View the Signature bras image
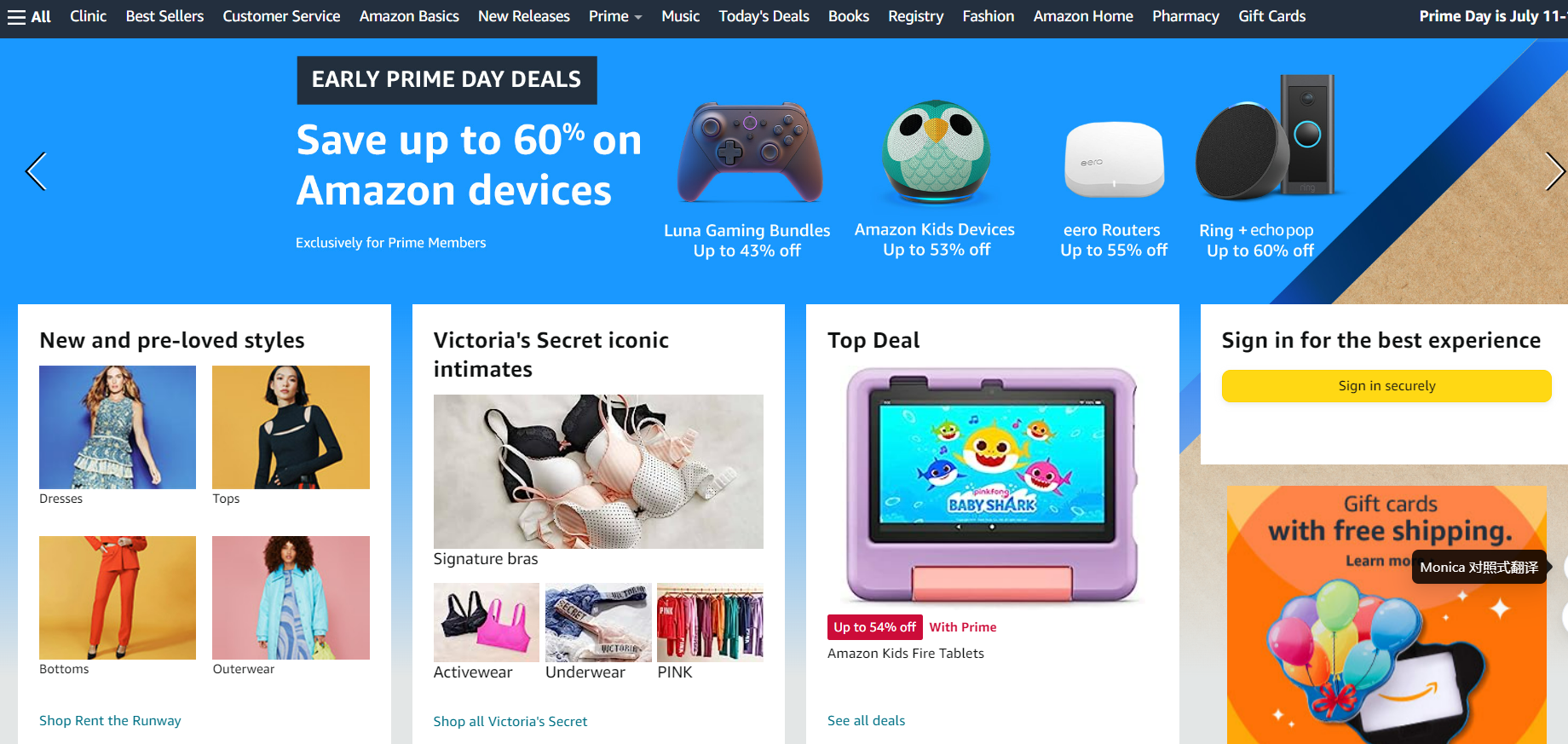This screenshot has height=744, width=1568. (x=598, y=471)
